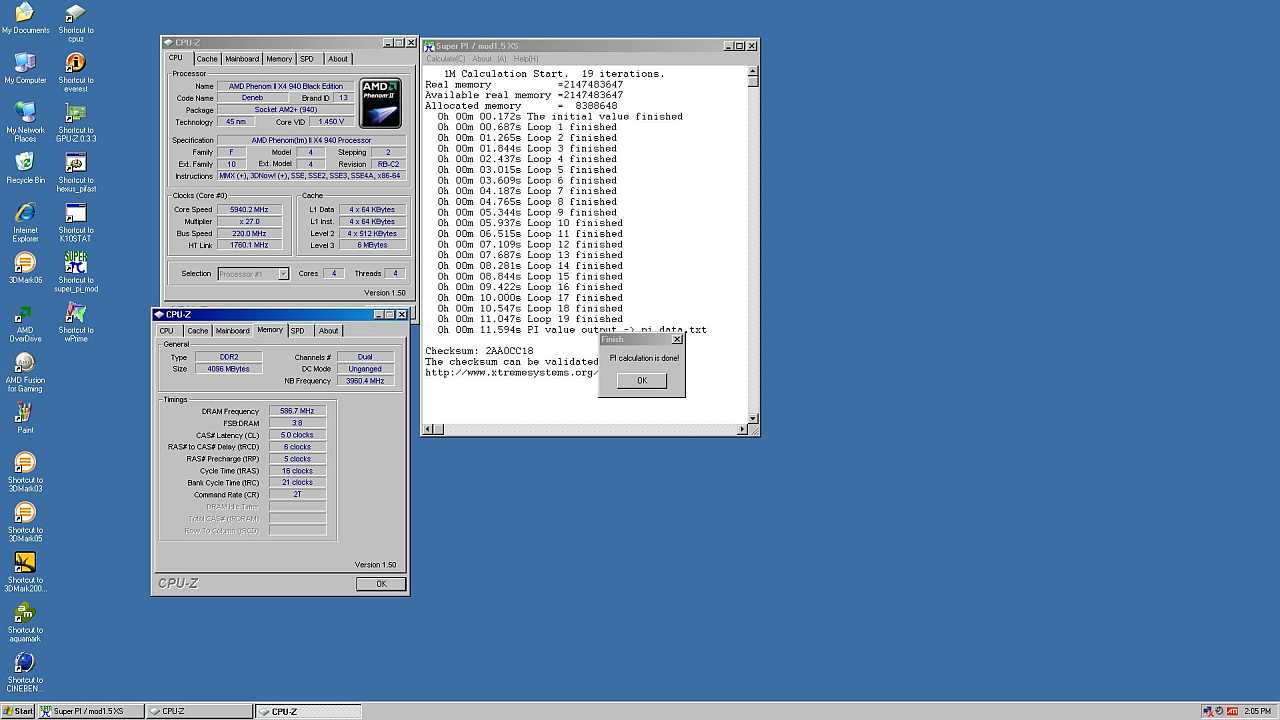The width and height of the screenshot is (1280, 720).
Task: Click the NB Frequency value field
Action: (x=364, y=381)
